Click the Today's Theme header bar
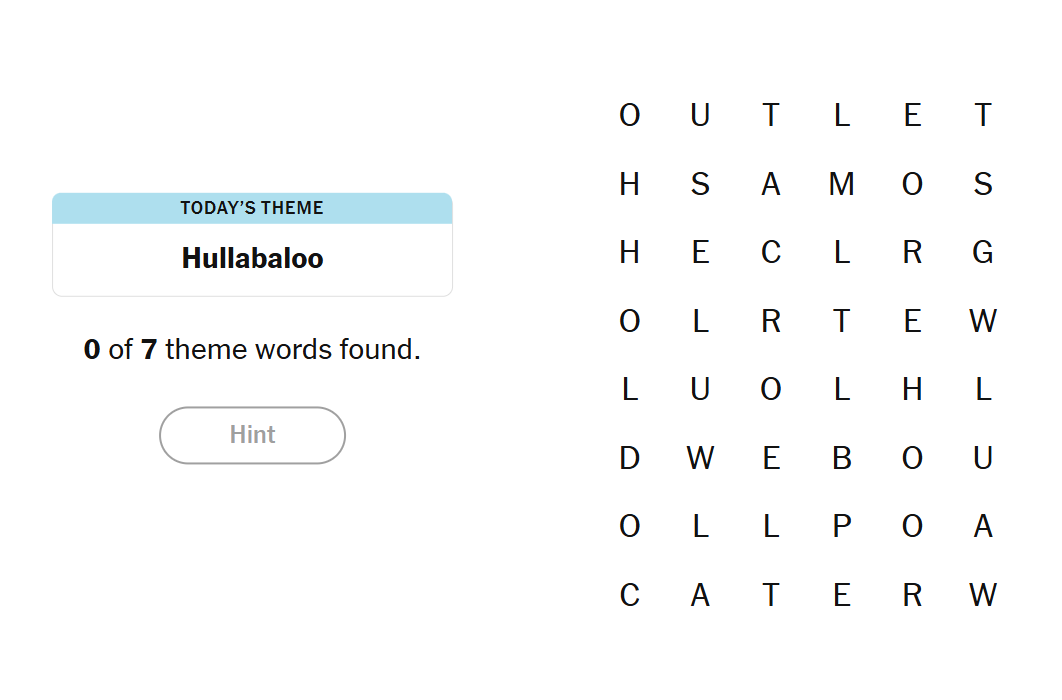Viewport: 1062px width, 700px height. coord(252,208)
